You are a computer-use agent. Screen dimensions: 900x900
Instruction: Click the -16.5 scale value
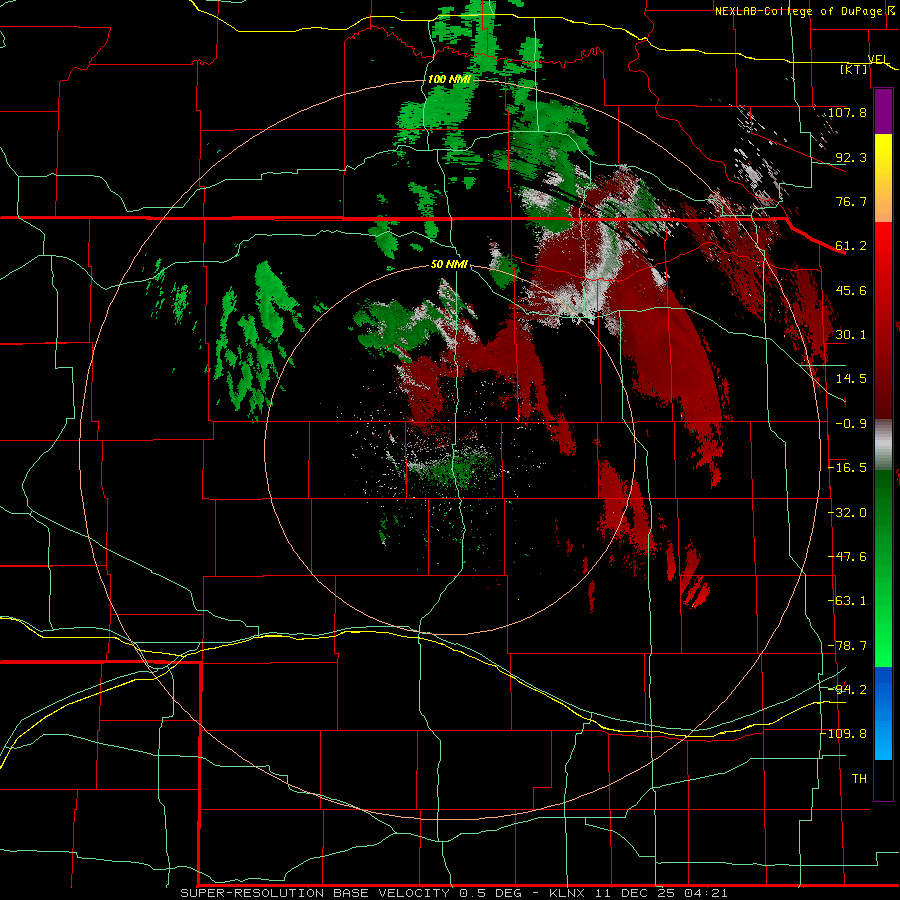pos(848,468)
